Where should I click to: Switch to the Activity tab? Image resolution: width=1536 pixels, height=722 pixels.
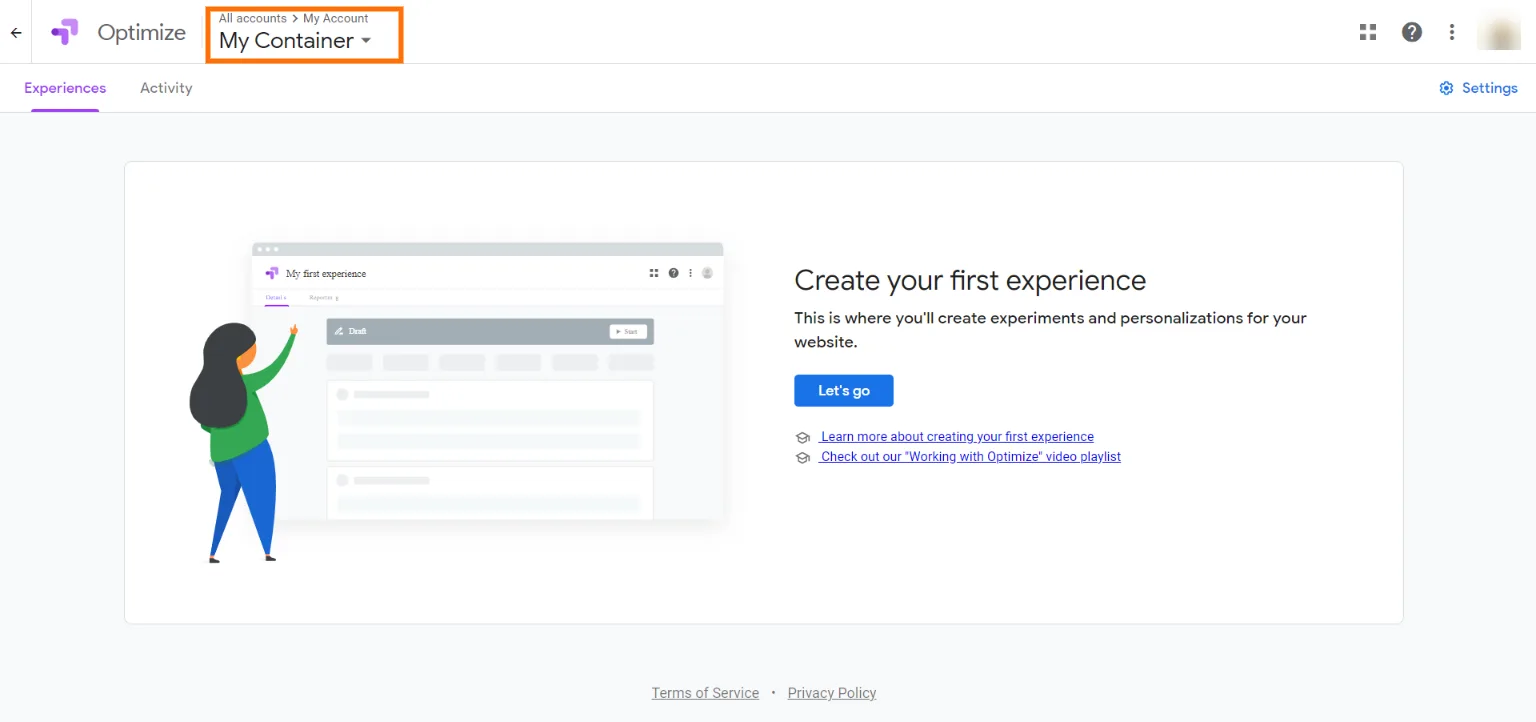click(166, 88)
